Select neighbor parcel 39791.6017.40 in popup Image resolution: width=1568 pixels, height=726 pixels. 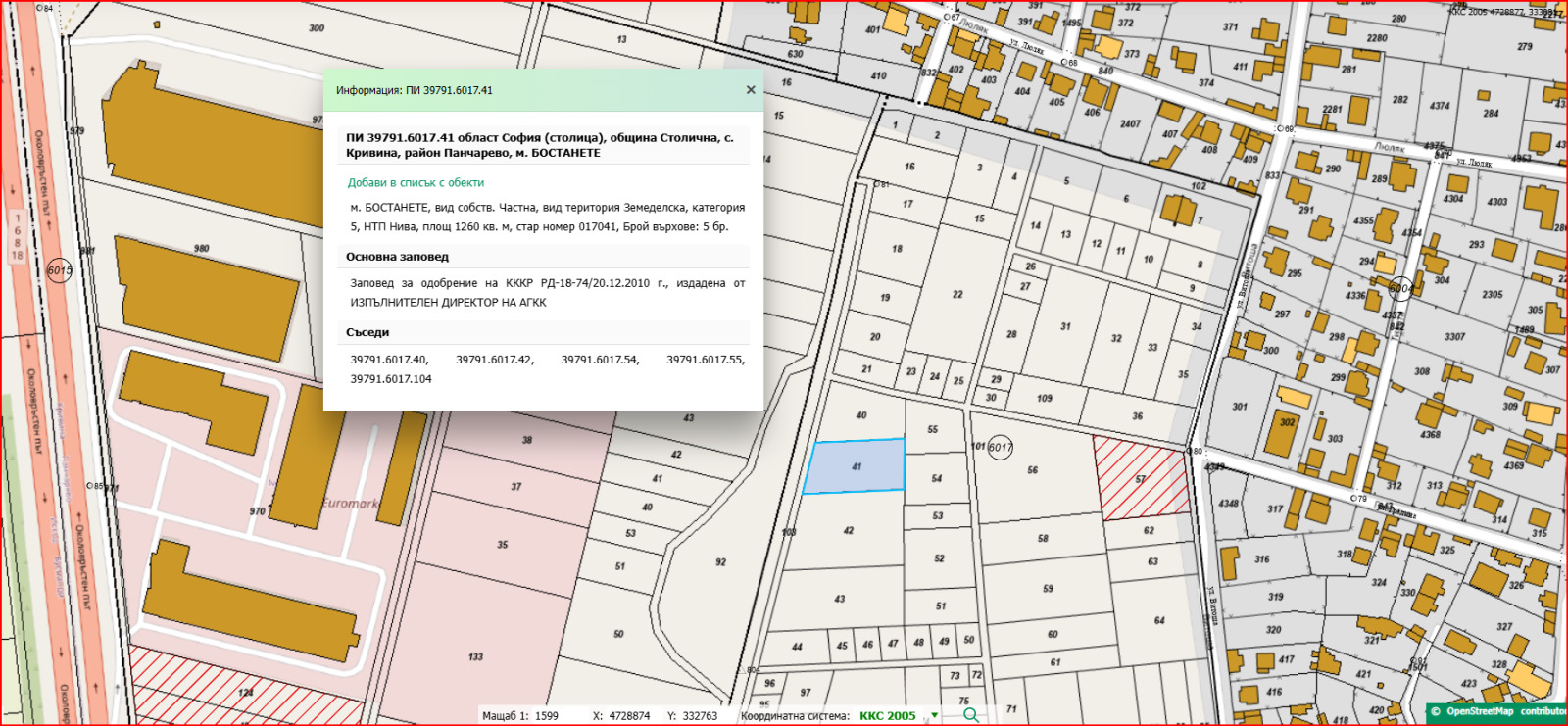(389, 360)
